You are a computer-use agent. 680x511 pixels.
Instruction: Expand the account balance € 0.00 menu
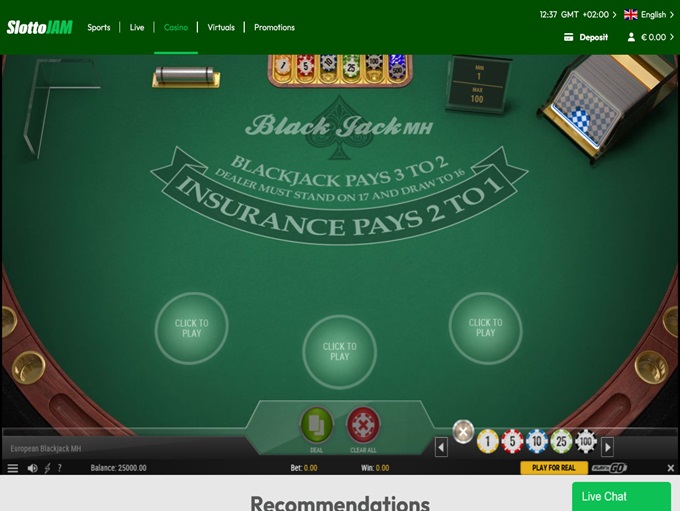pyautogui.click(x=651, y=37)
